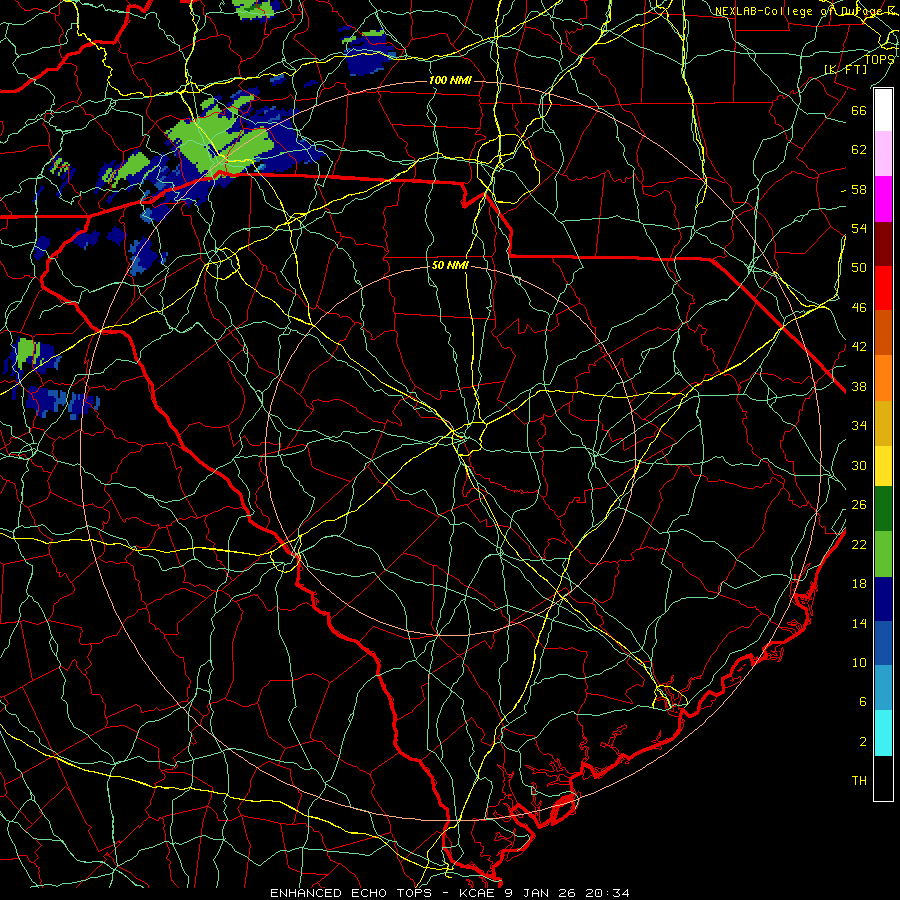Screen dimensions: 900x900
Task: Click the dark green 30 kft legend swatch
Action: [883, 509]
